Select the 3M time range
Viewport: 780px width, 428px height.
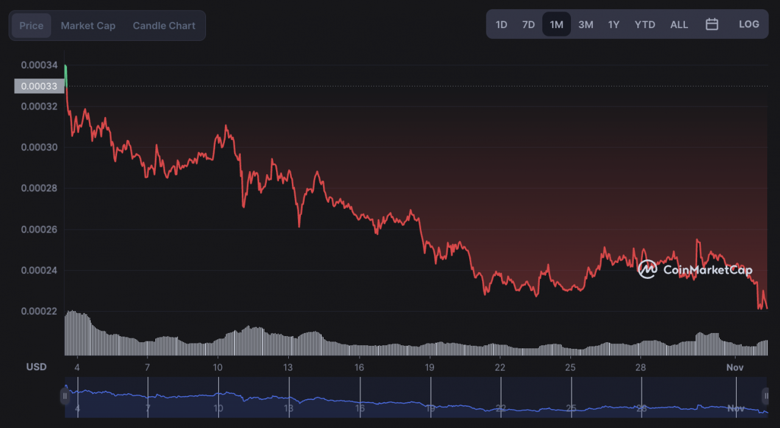(x=586, y=24)
